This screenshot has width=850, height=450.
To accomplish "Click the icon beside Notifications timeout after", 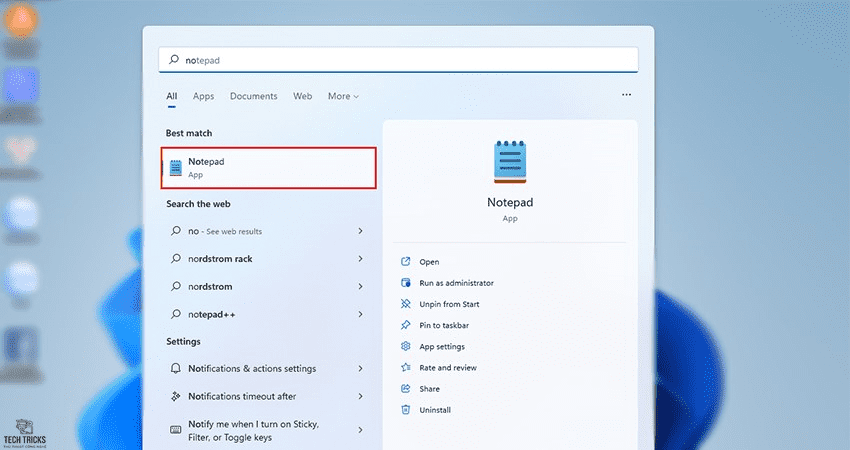I will tap(176, 396).
